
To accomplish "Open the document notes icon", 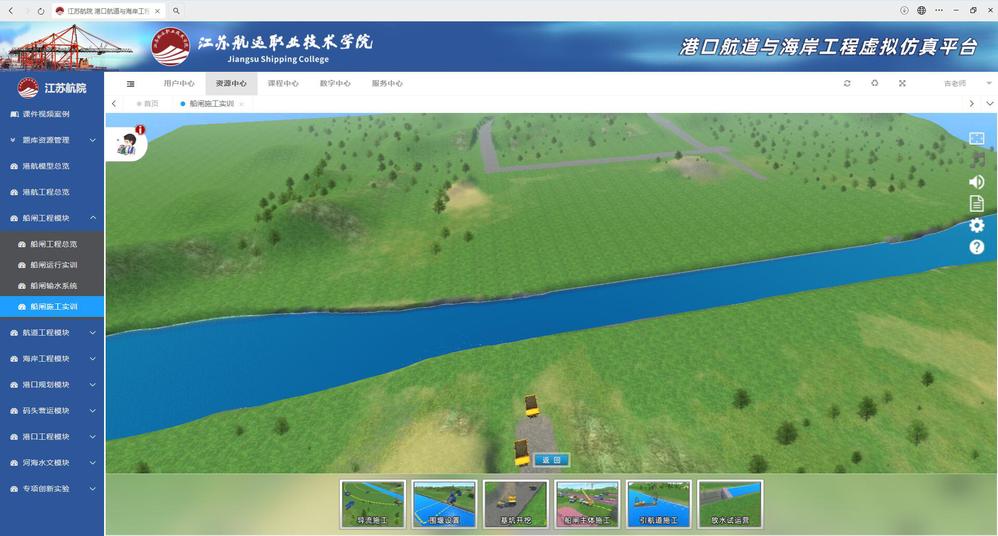I will pos(977,204).
